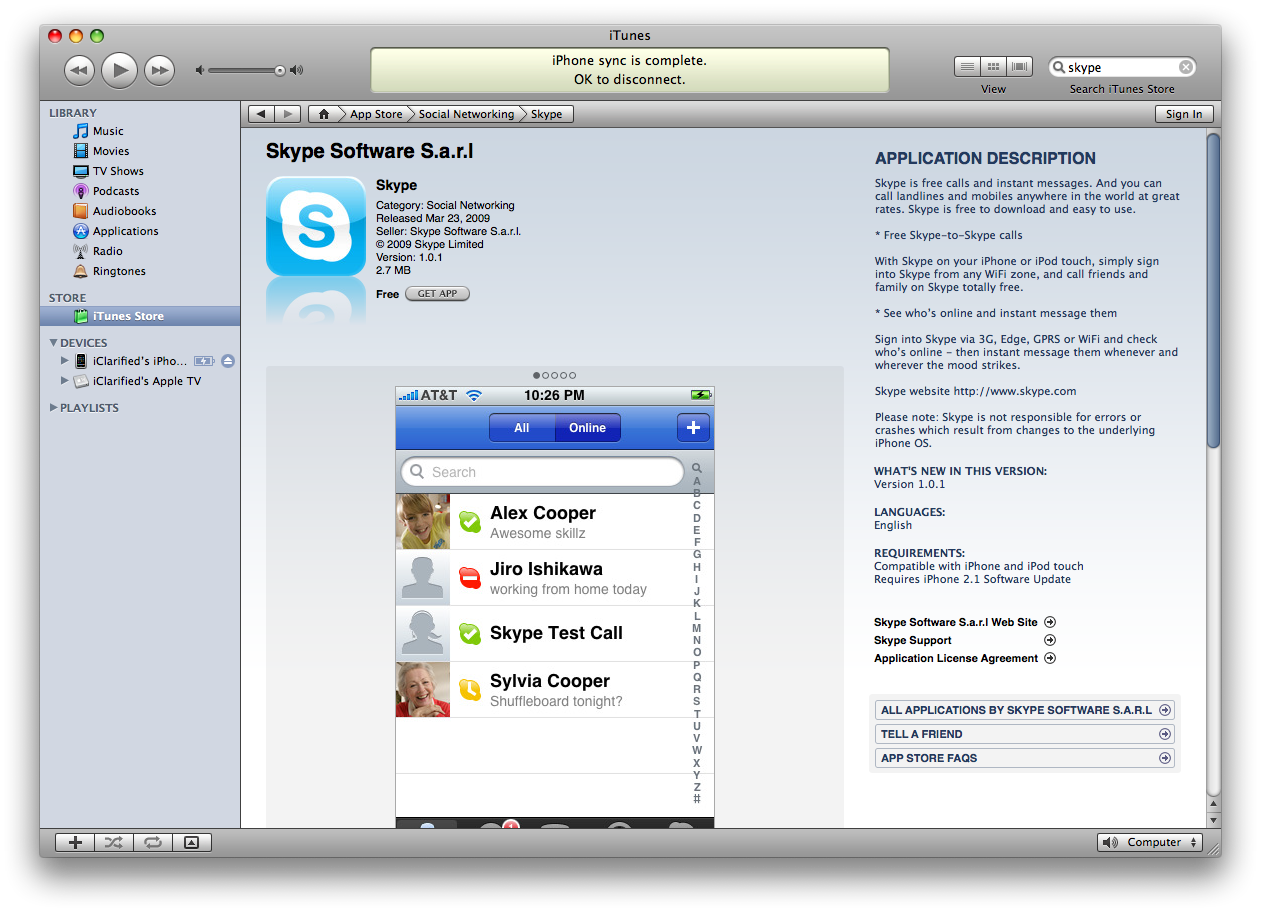Viewport: 1261px width, 912px height.
Task: Click the iPhone battery indicator in sidebar
Action: 204,361
